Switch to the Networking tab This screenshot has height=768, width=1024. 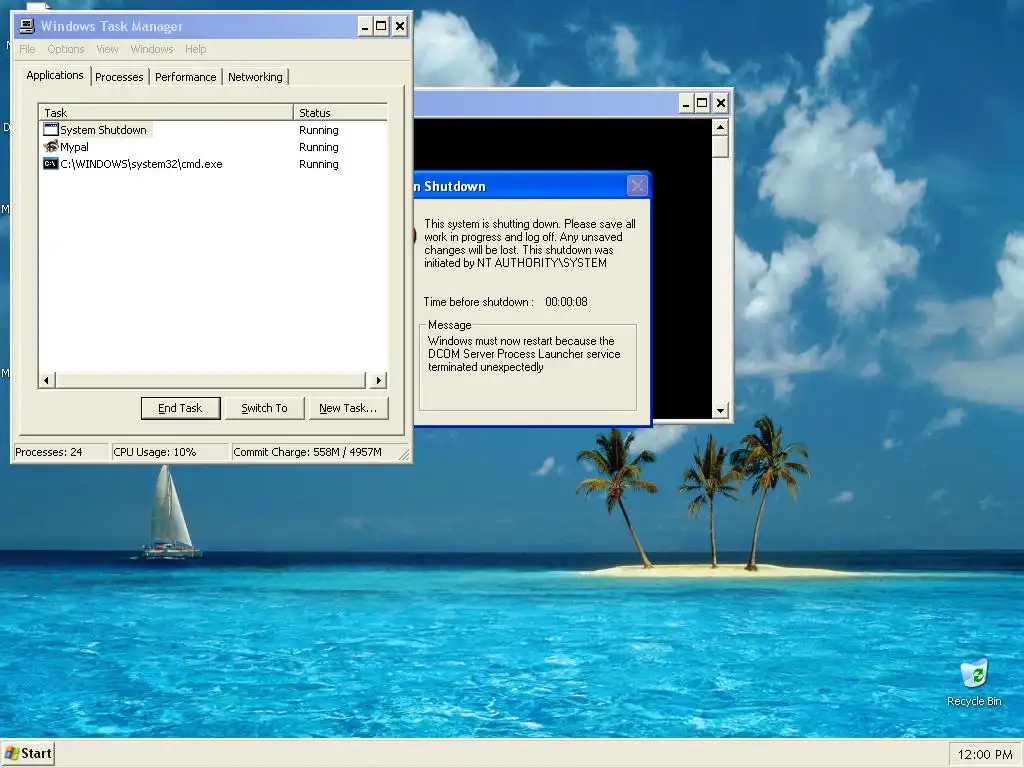pyautogui.click(x=255, y=77)
